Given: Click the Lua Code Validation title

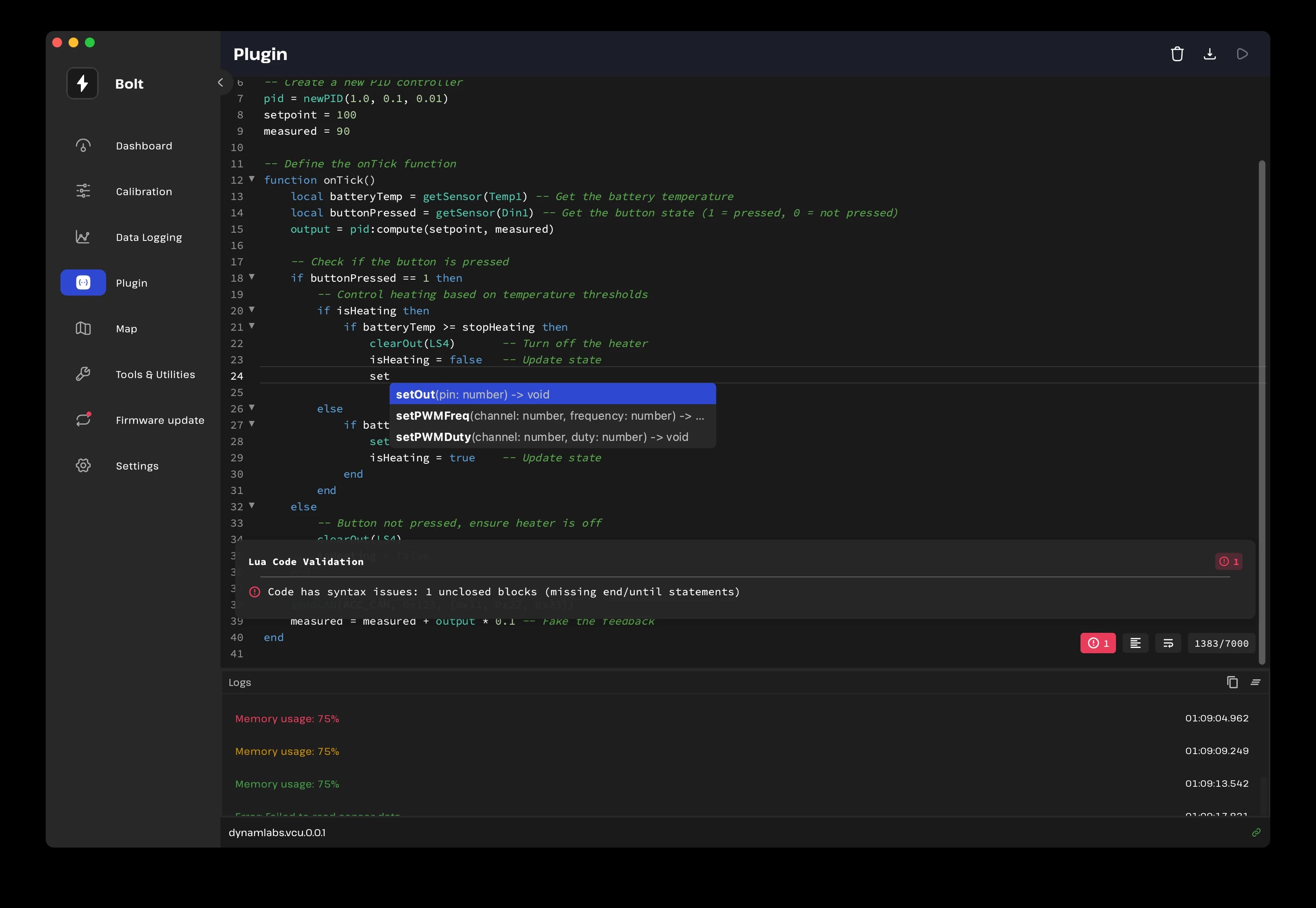Looking at the screenshot, I should (306, 561).
